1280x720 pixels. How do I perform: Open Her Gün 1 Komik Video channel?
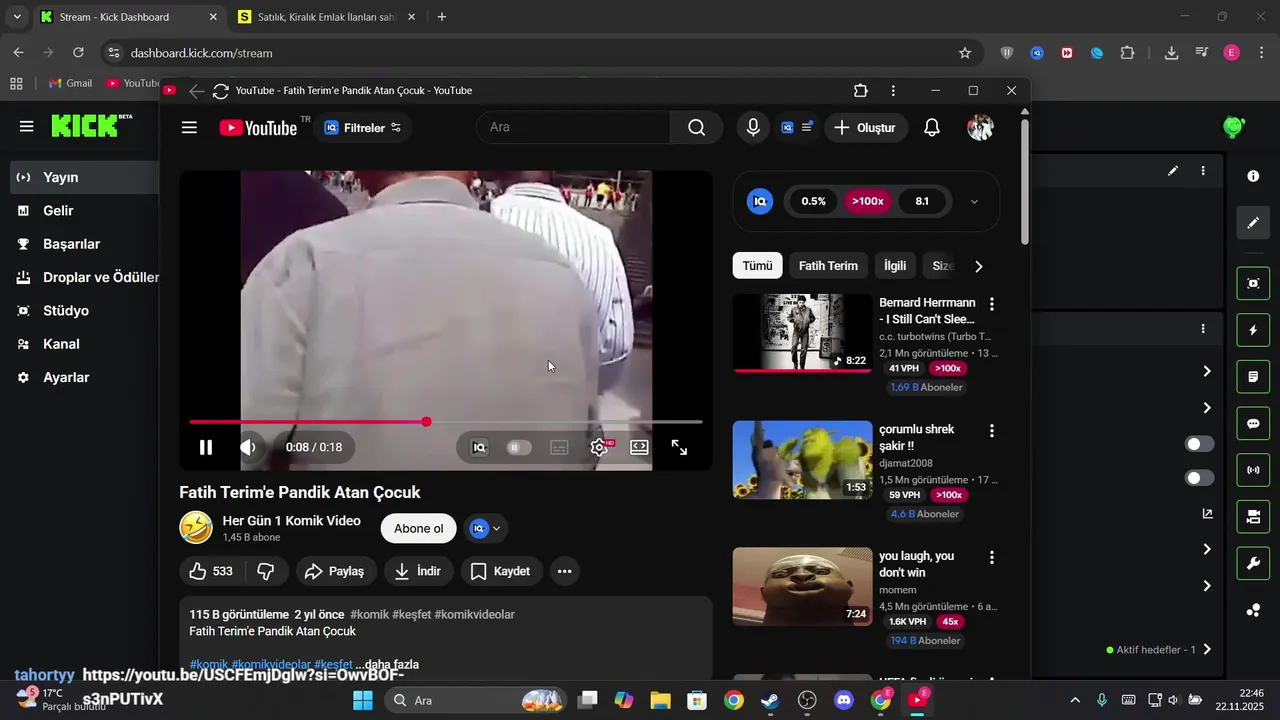click(x=291, y=520)
